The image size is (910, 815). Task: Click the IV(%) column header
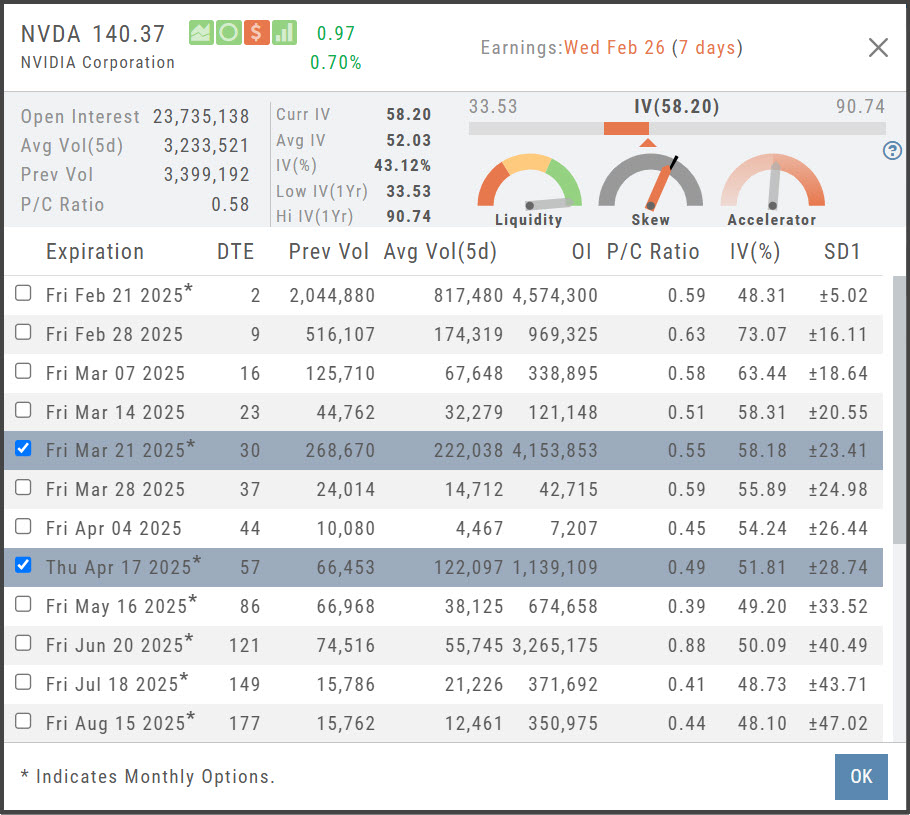755,252
